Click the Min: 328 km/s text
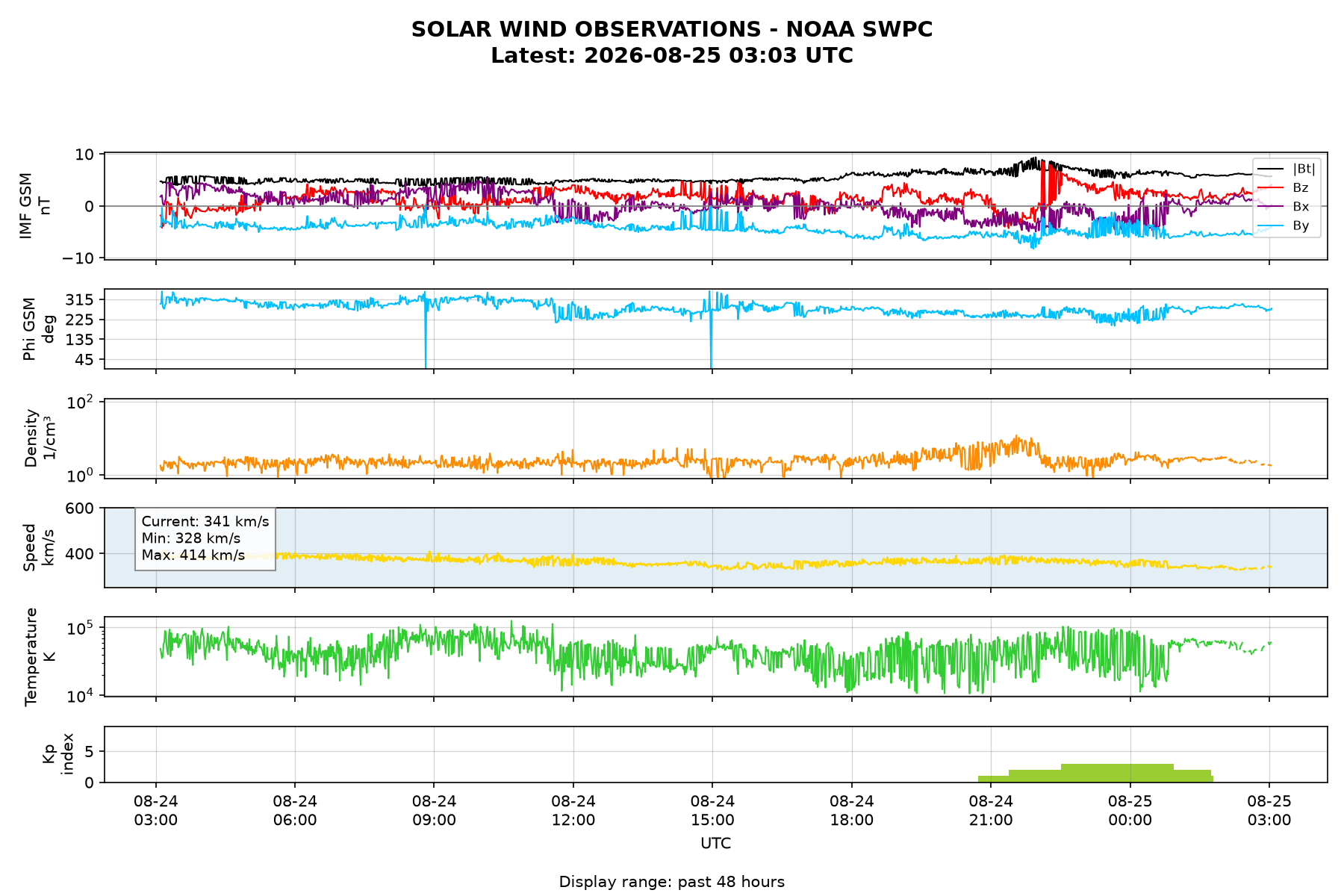This screenshot has height=896, width=1344. [x=191, y=538]
